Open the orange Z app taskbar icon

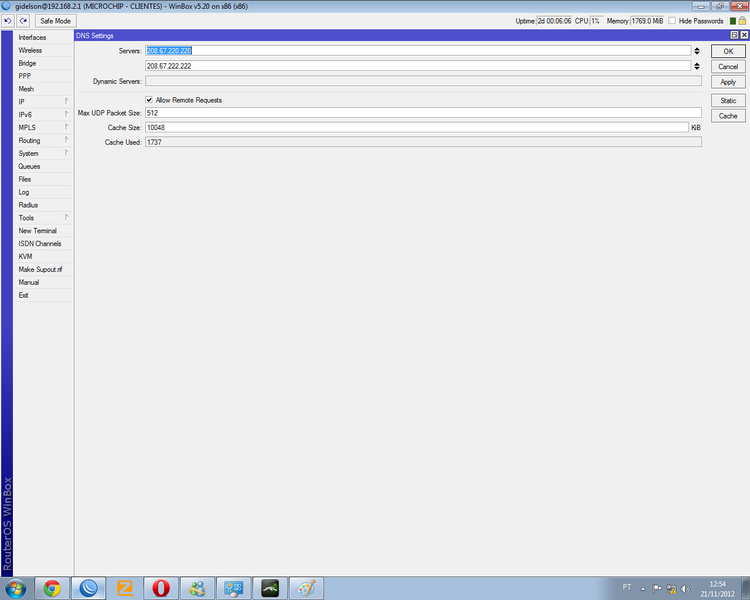click(125, 588)
